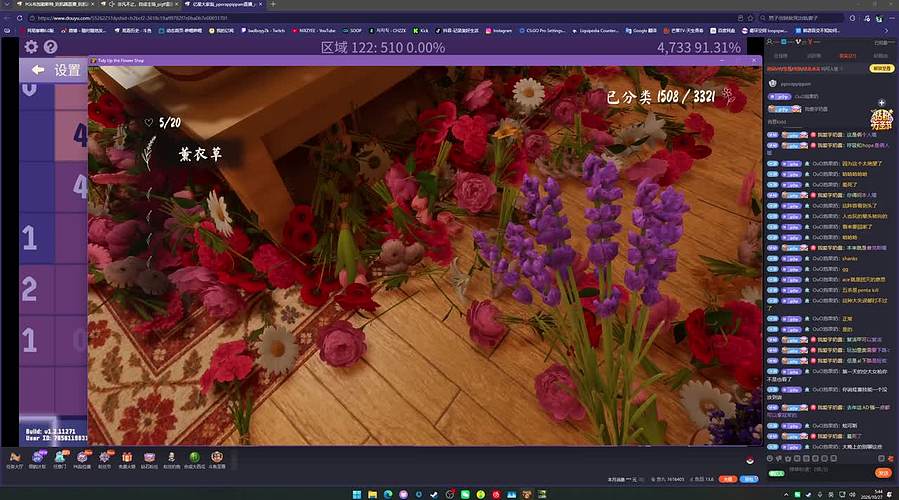Send the chat message with orange button

pos(883,473)
